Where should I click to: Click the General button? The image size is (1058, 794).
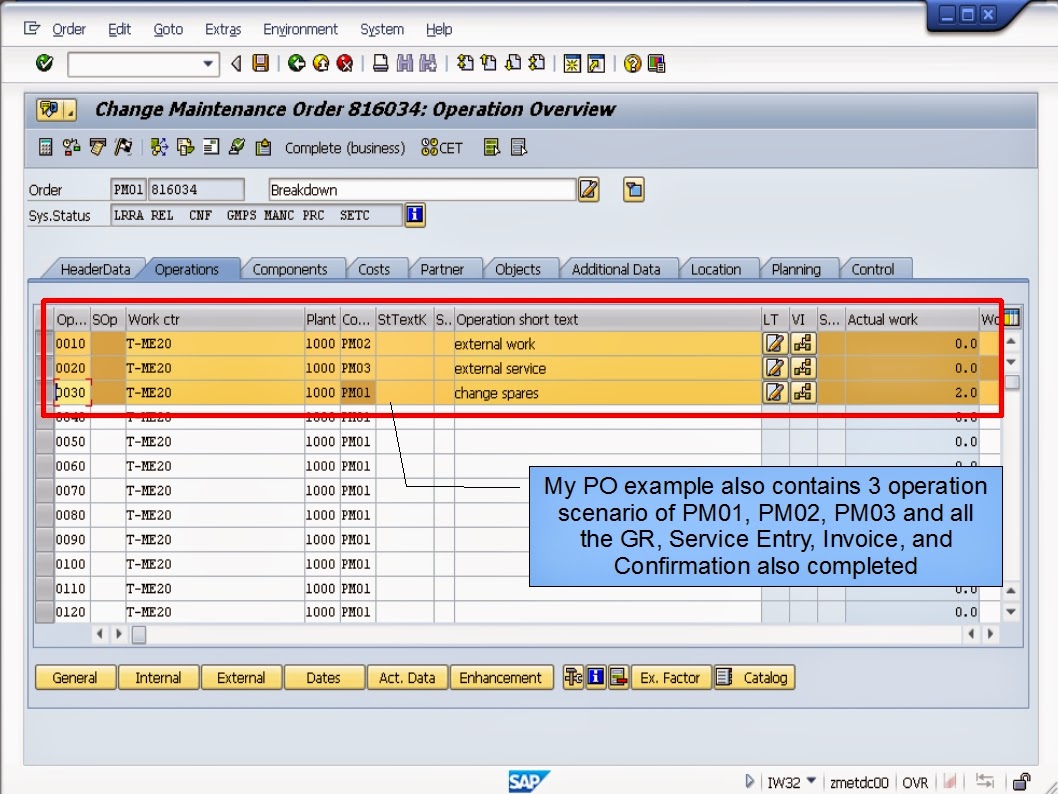75,677
